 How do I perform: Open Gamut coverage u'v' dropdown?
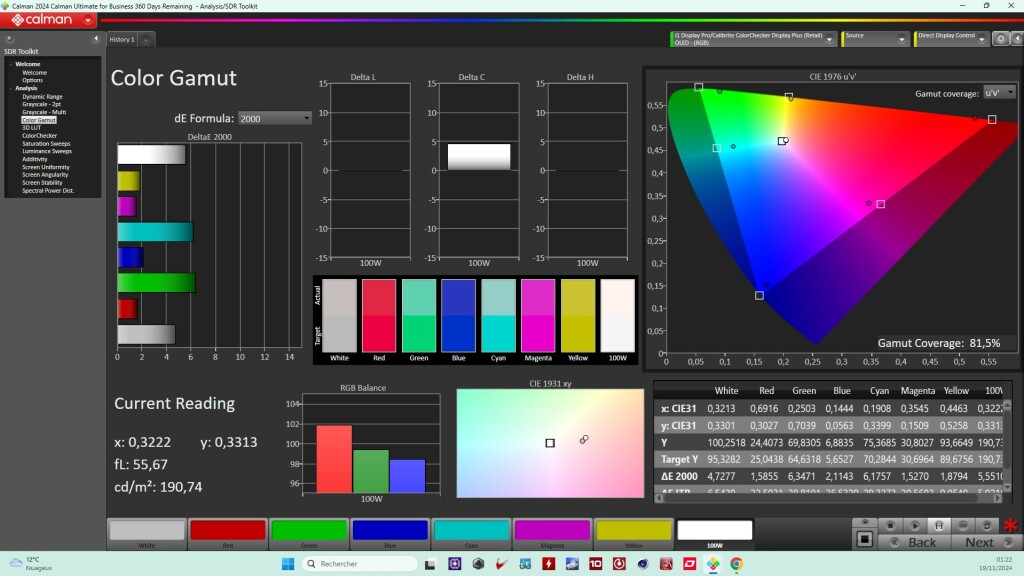(999, 93)
